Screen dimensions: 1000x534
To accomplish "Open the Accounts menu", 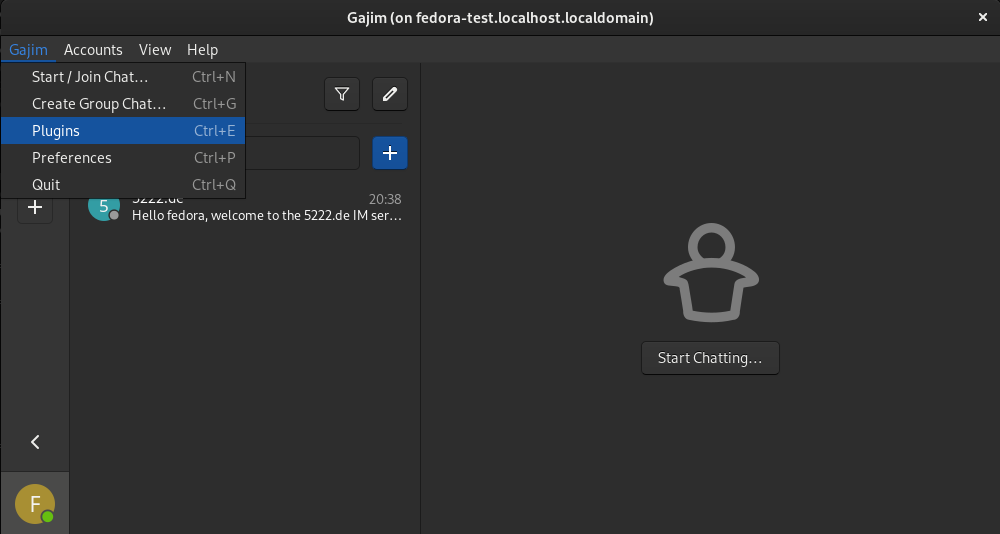I will (x=93, y=49).
